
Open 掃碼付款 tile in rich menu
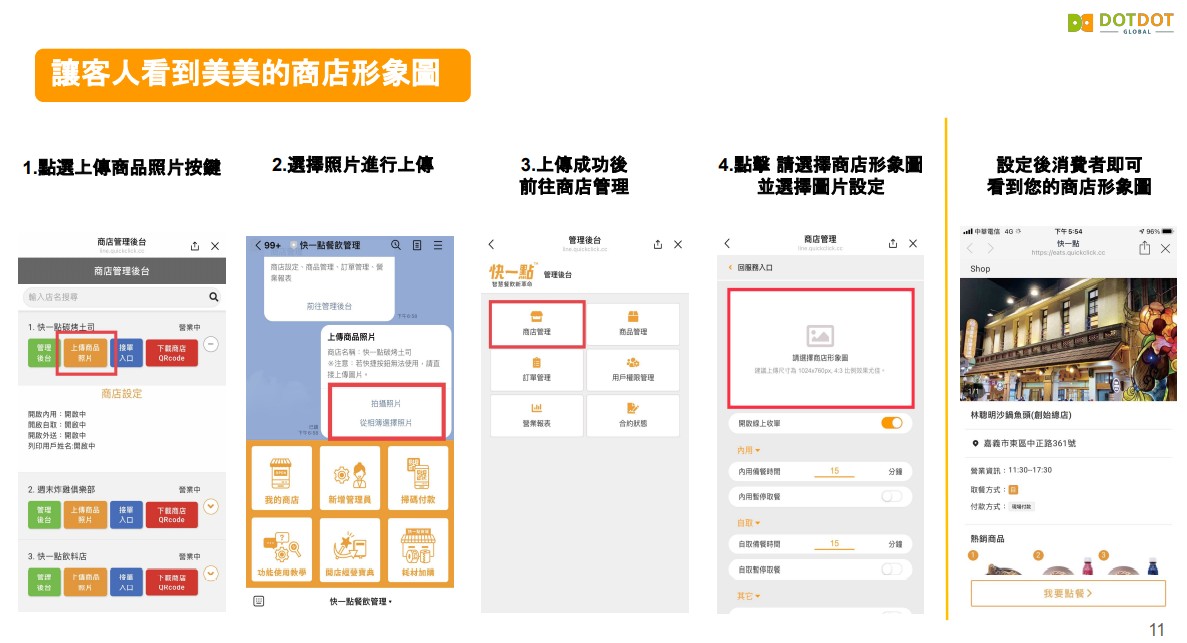pyautogui.click(x=418, y=479)
